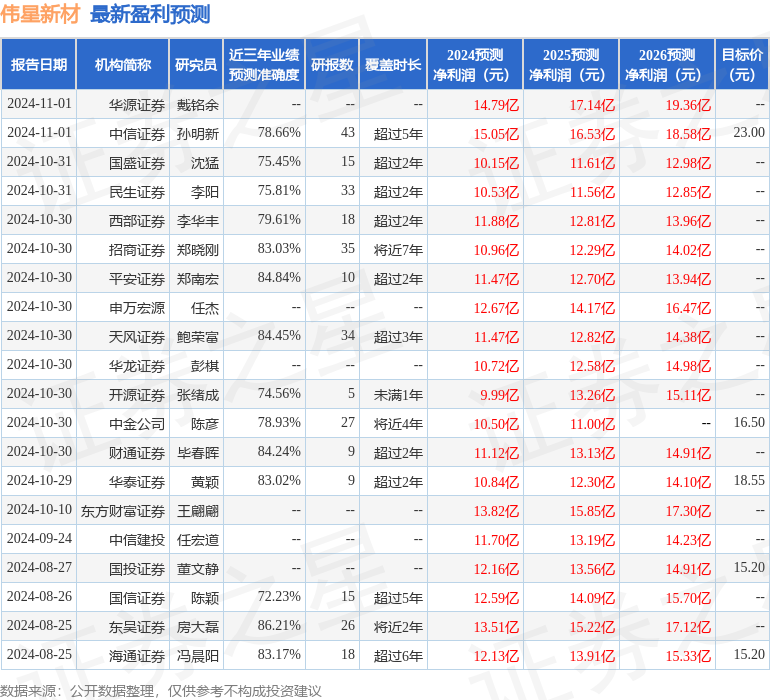The height and width of the screenshot is (700, 770).
Task: Click the 2024-10-29 report date
Action: (39, 480)
